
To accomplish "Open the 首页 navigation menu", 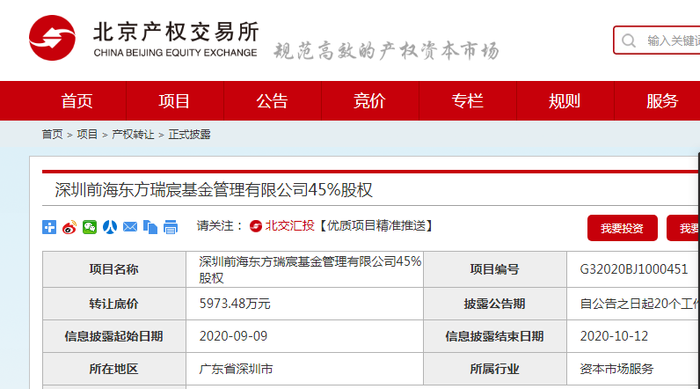I will pos(77,101).
